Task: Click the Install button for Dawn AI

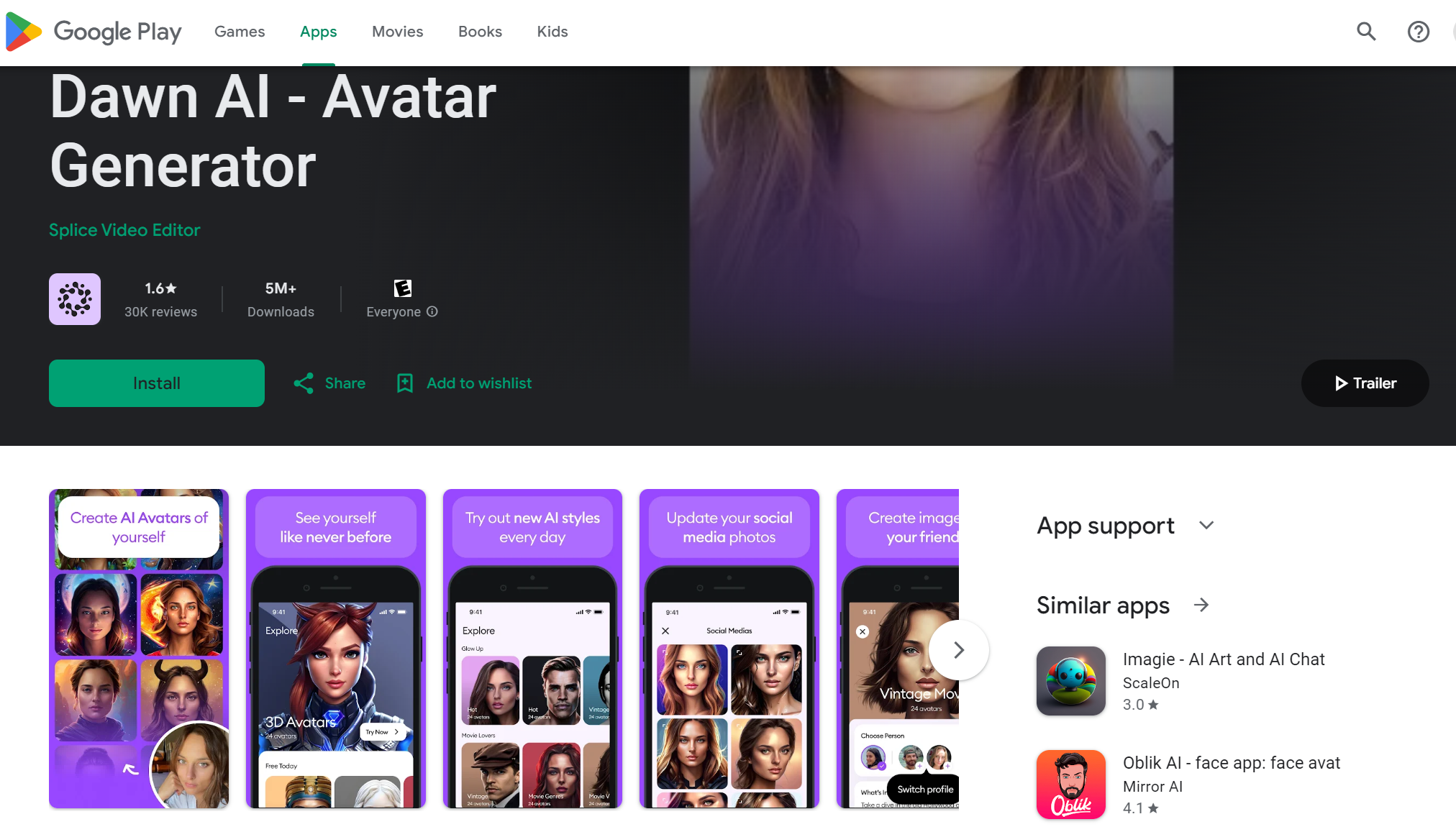Action: (x=157, y=383)
